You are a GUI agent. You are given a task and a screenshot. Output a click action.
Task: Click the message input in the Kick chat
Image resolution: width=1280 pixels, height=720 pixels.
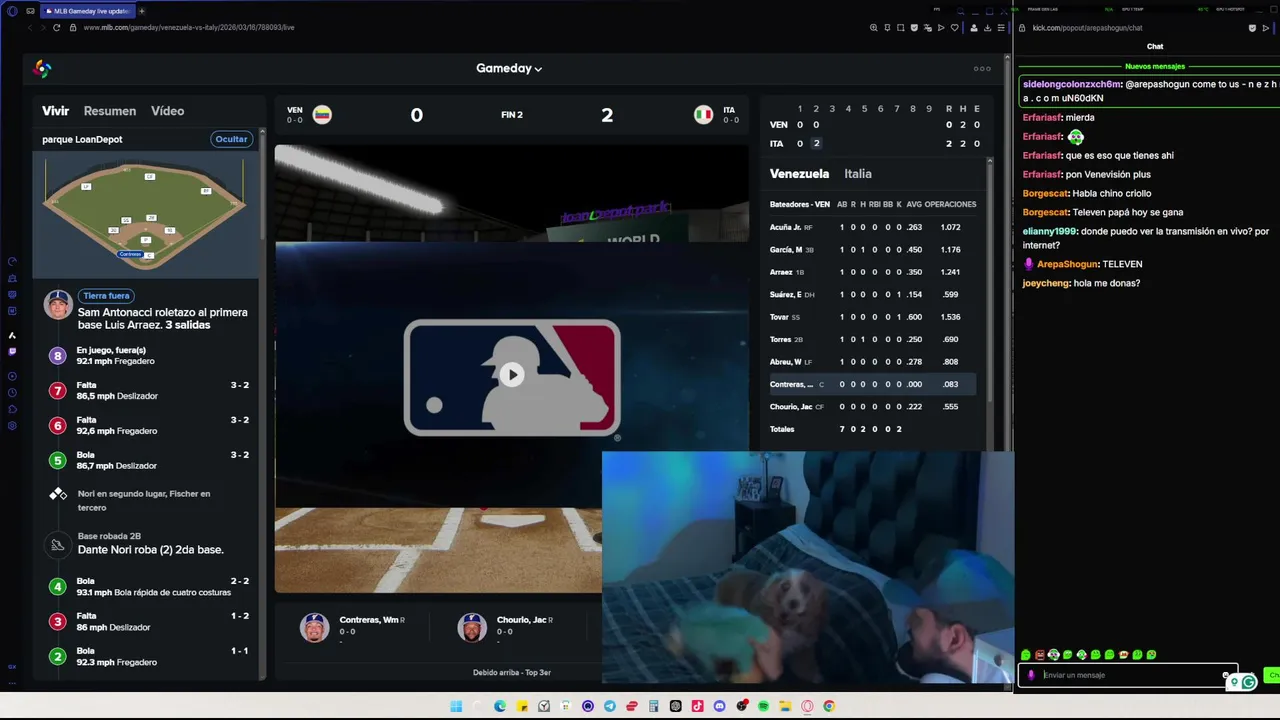(1128, 675)
